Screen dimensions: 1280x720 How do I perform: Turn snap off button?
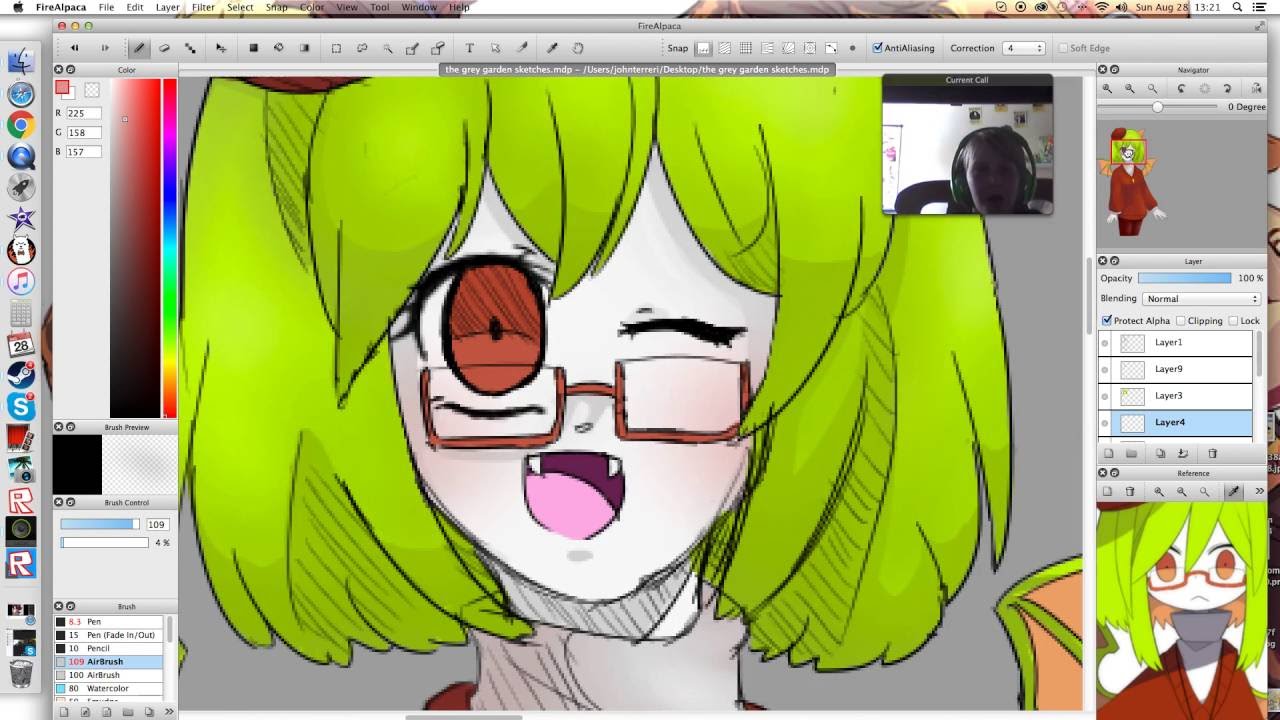tap(704, 48)
